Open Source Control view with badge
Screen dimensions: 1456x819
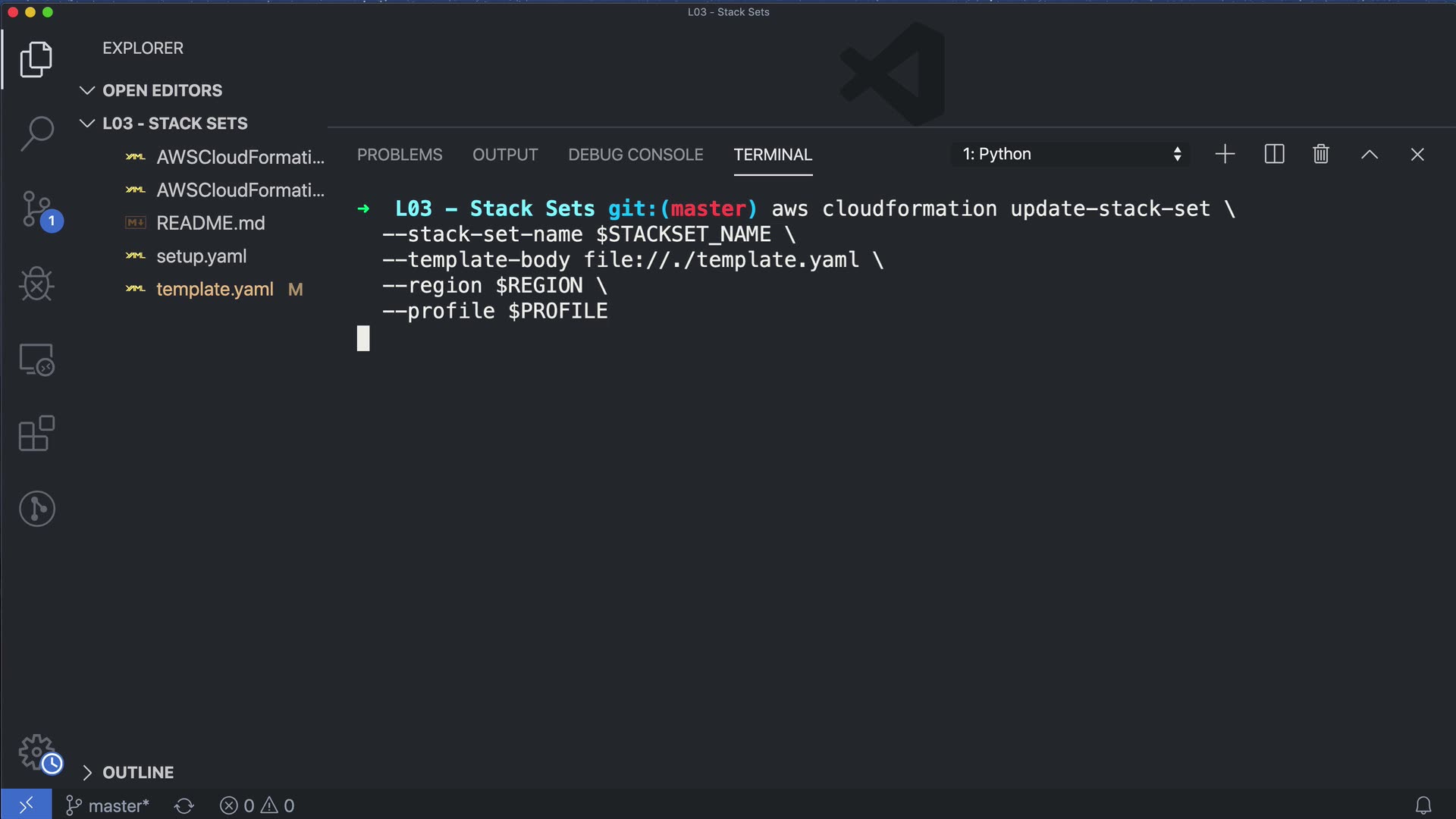click(x=36, y=209)
